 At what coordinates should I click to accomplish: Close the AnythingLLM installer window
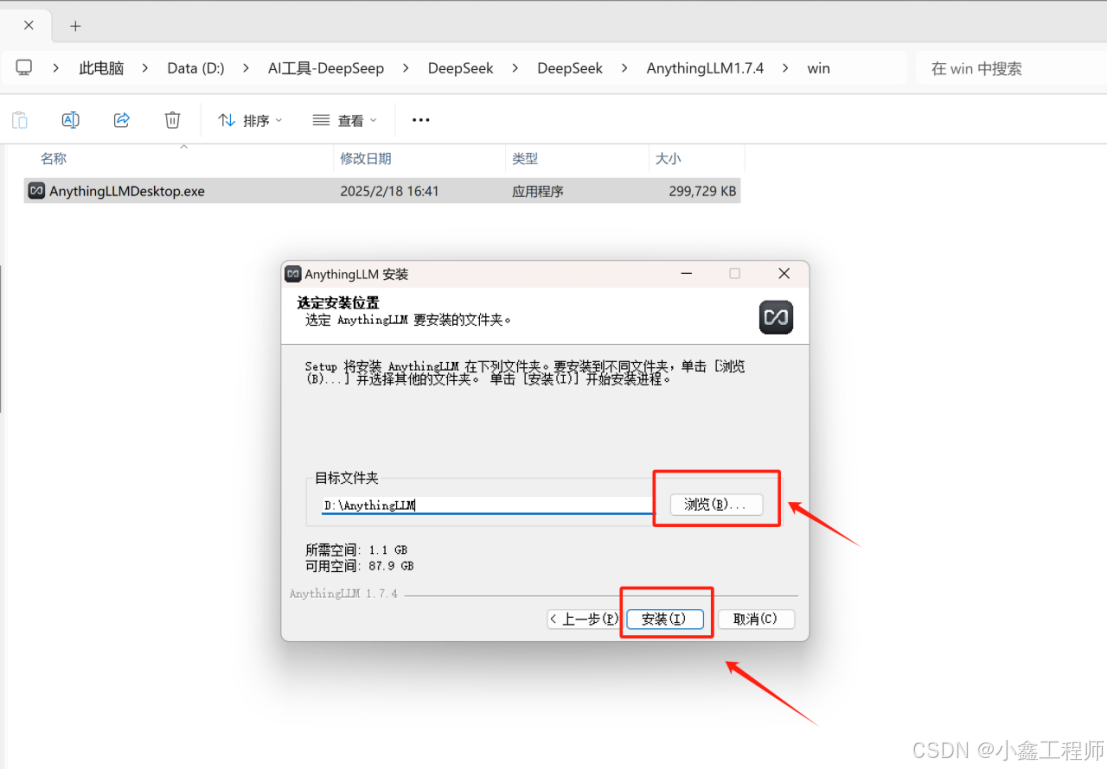pos(784,273)
